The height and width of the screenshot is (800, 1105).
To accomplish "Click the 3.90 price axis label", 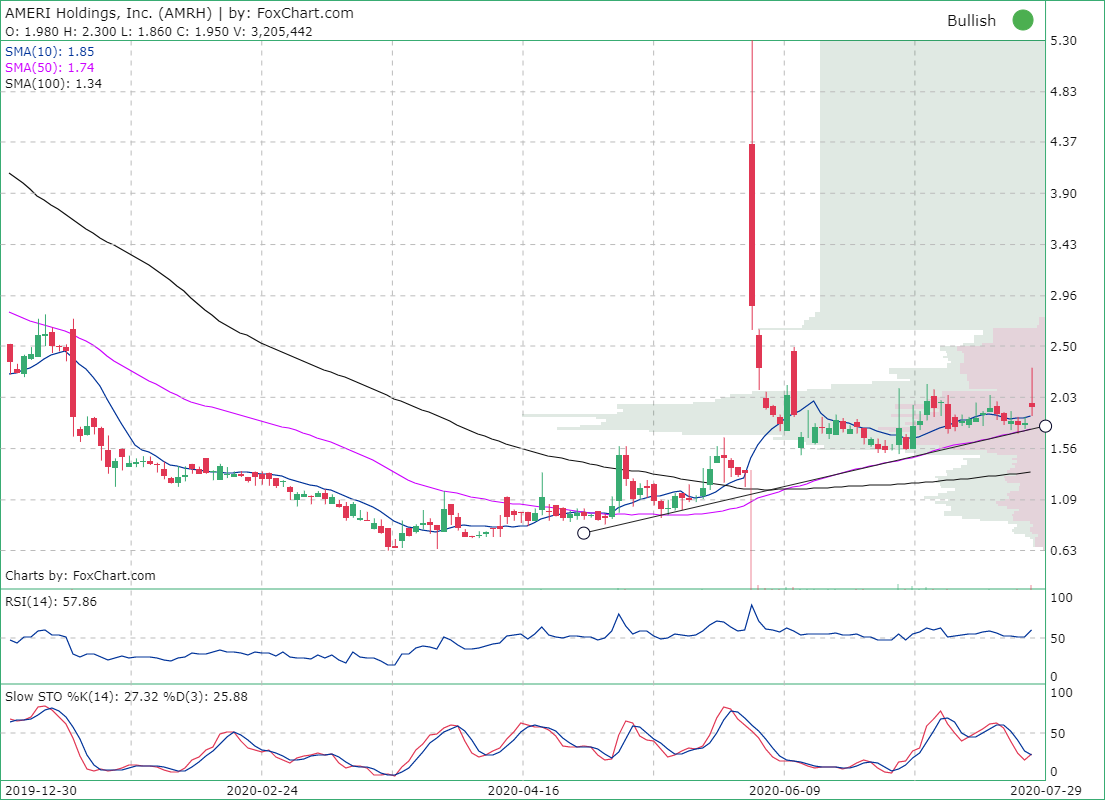I will [x=1063, y=194].
